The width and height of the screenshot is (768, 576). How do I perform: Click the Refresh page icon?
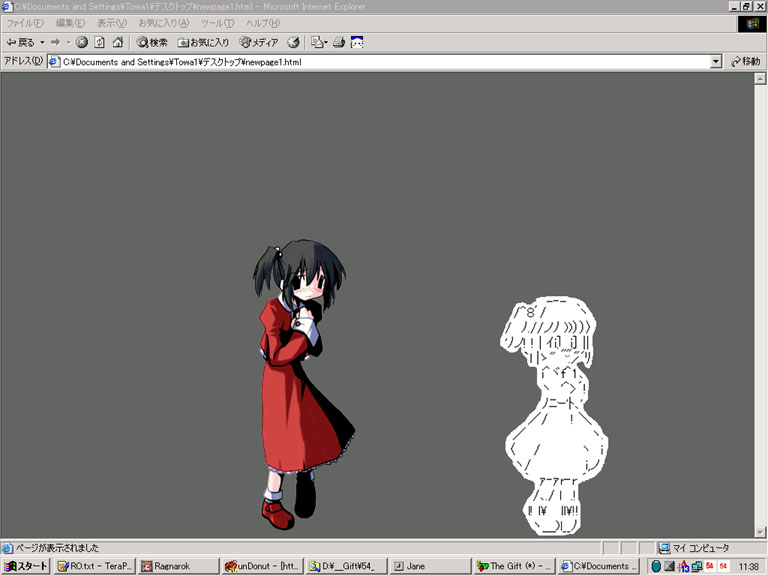pyautogui.click(x=99, y=43)
